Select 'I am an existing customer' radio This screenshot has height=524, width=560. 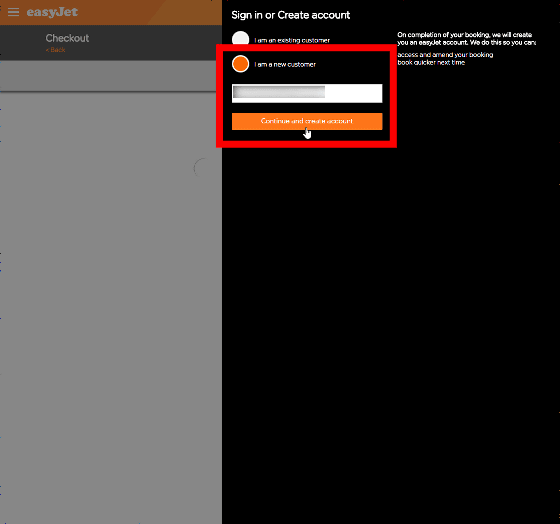[240, 38]
